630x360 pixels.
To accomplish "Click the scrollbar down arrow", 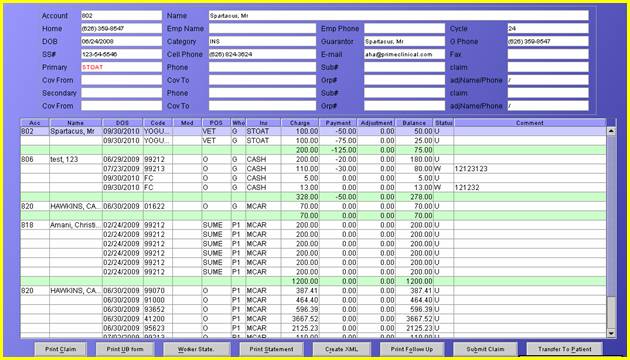I will [611, 333].
